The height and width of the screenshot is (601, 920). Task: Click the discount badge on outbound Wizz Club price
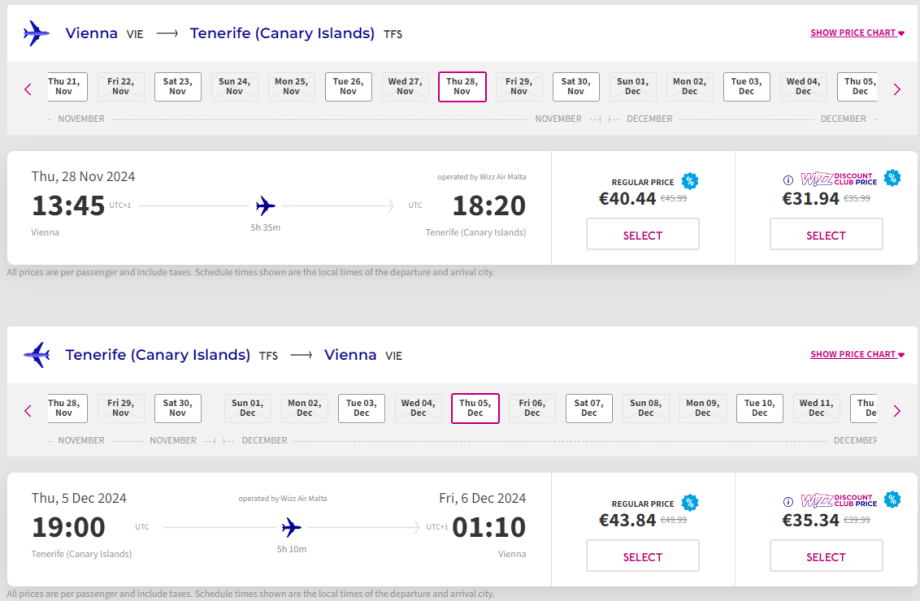(892, 178)
